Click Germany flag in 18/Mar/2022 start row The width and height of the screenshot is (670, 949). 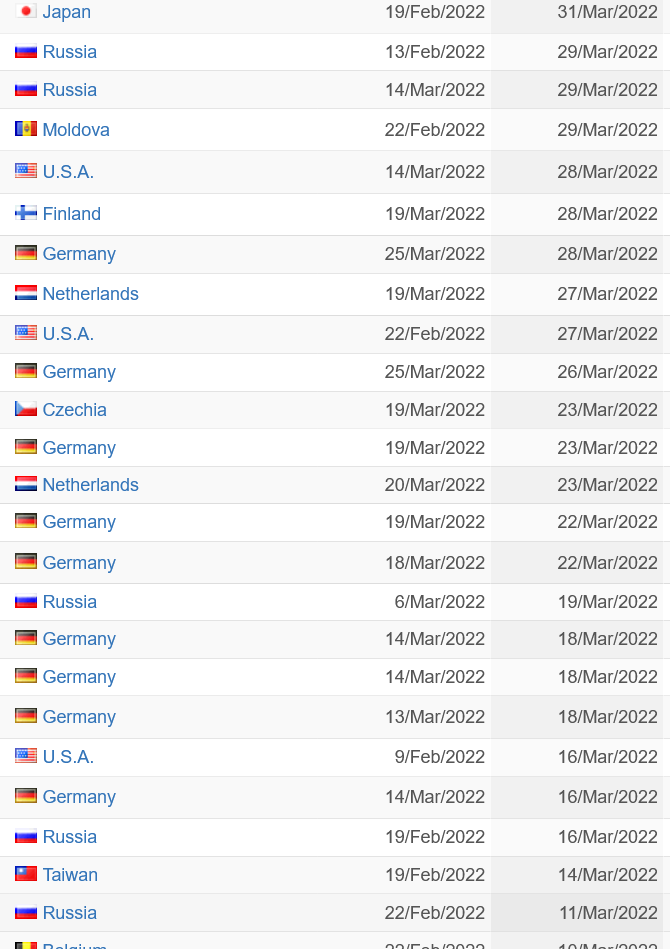point(26,561)
